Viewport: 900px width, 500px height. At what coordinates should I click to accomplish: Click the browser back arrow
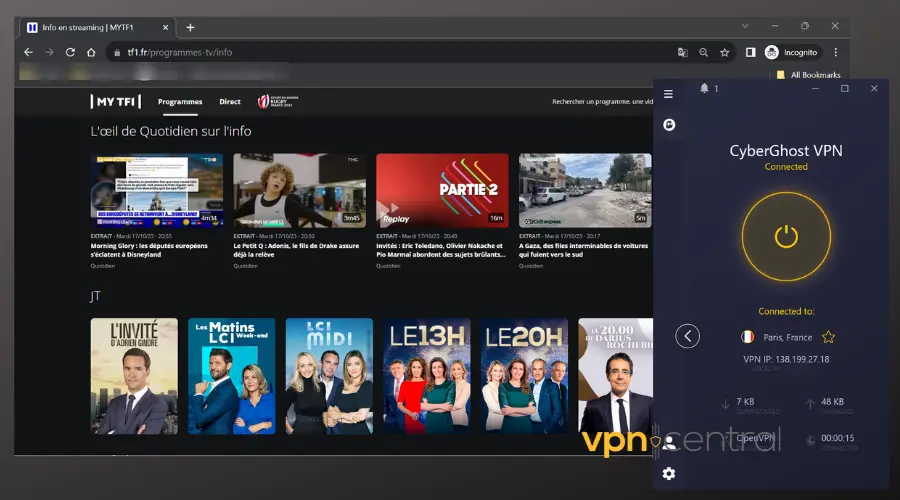click(x=28, y=52)
